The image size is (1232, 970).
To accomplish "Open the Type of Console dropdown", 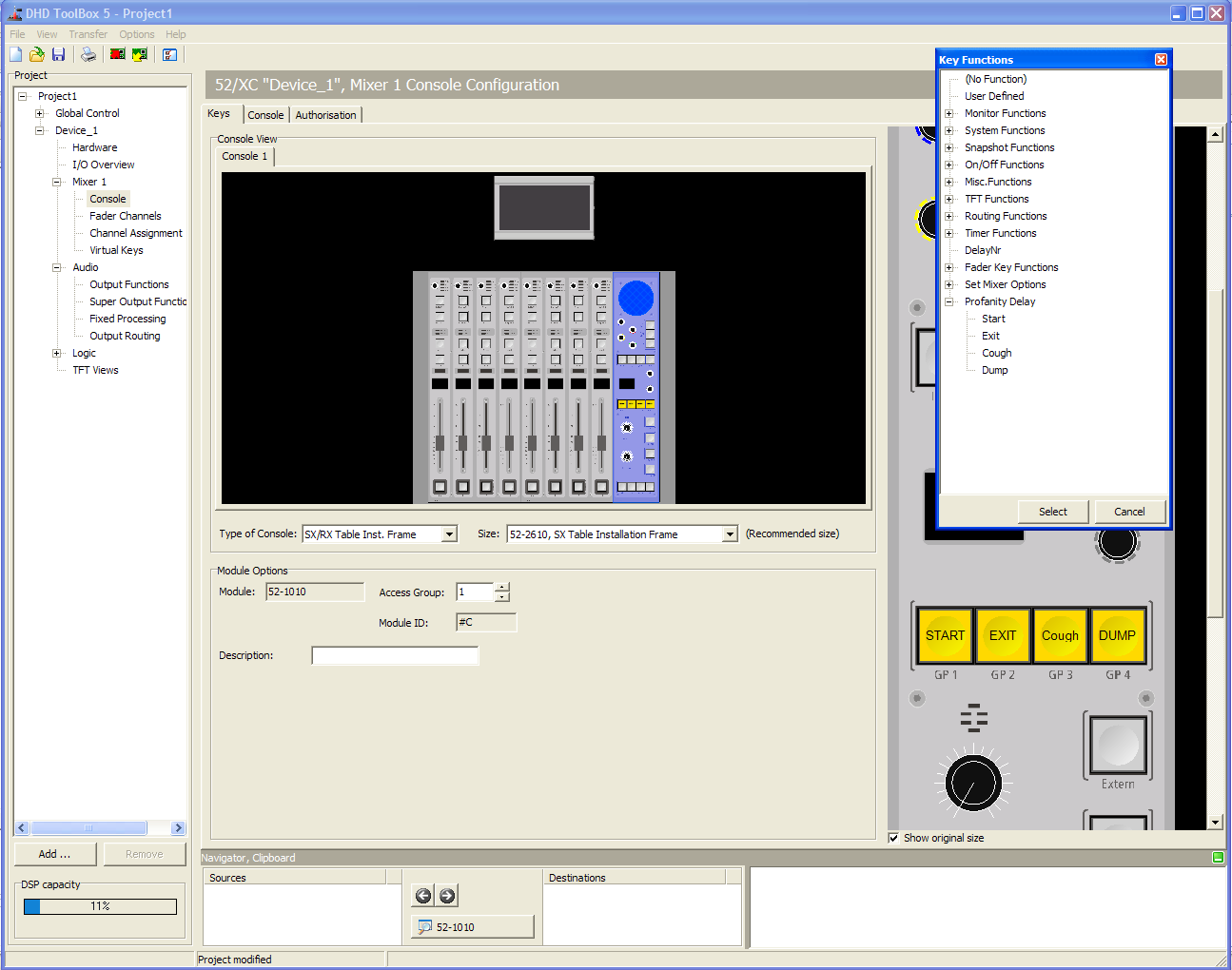I will [450, 534].
